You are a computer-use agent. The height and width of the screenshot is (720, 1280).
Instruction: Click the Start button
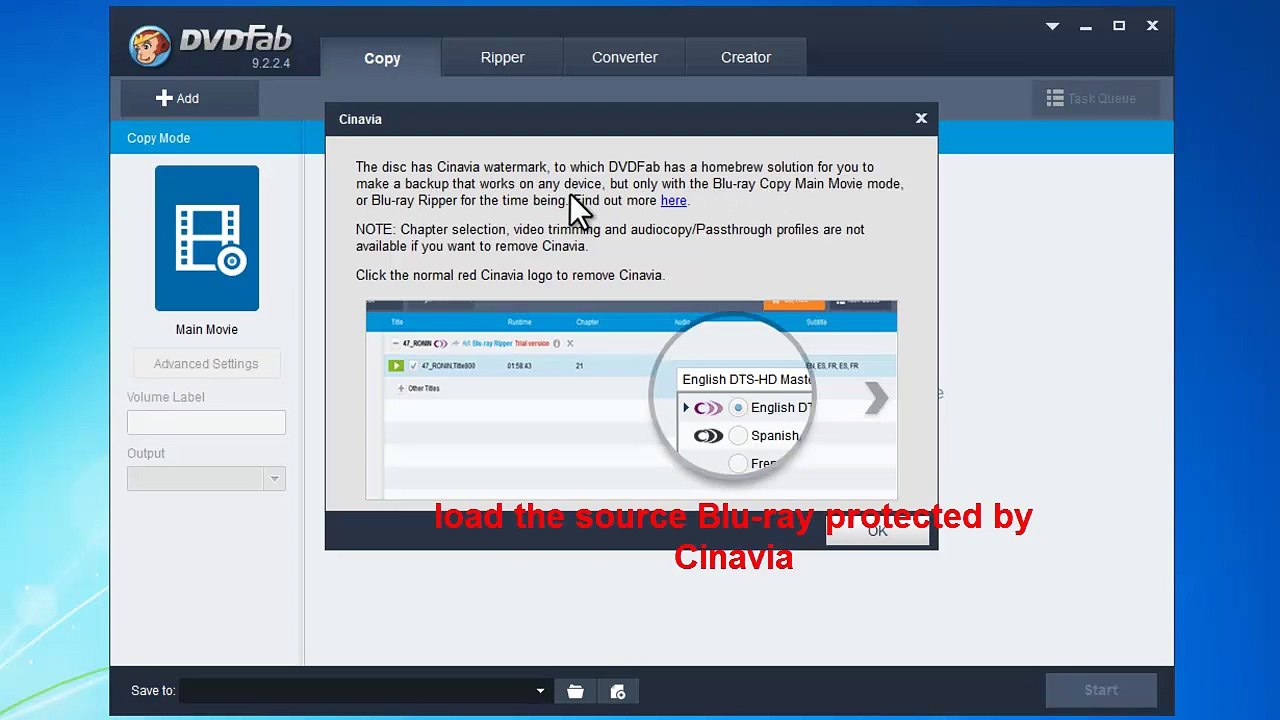coord(1101,690)
